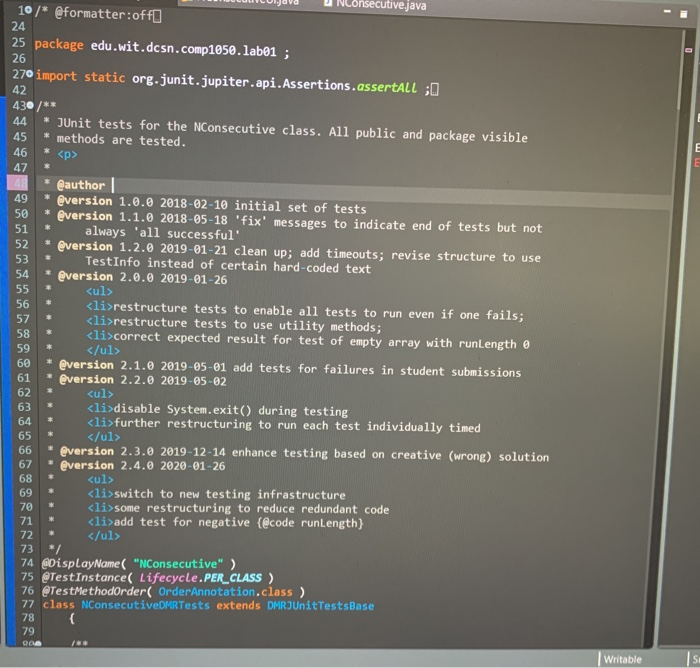Viewport: 700px width, 668px height.
Task: Expand the folded comment at line 1
Action: click(30, 10)
